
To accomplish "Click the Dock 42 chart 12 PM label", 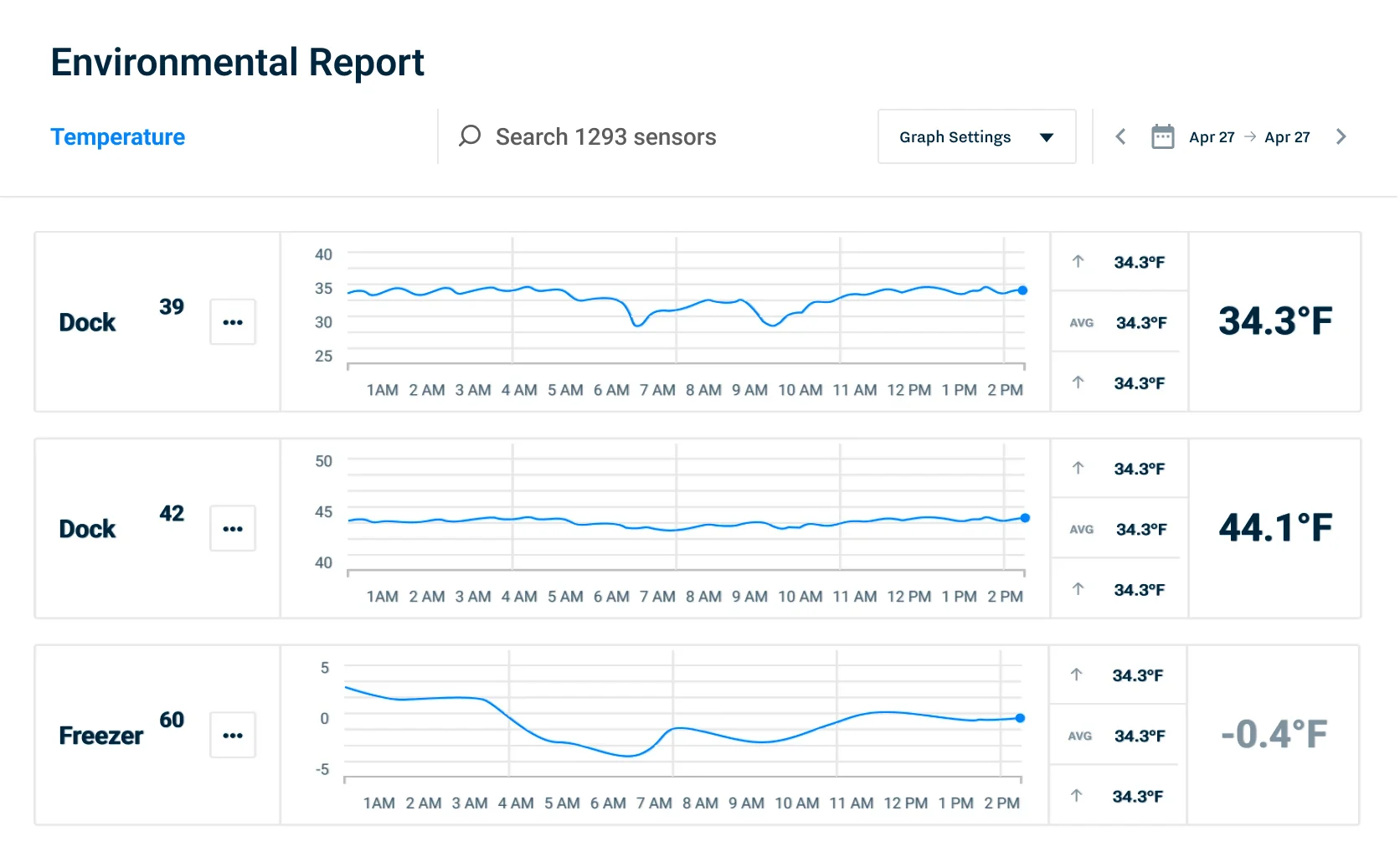I will [x=908, y=597].
